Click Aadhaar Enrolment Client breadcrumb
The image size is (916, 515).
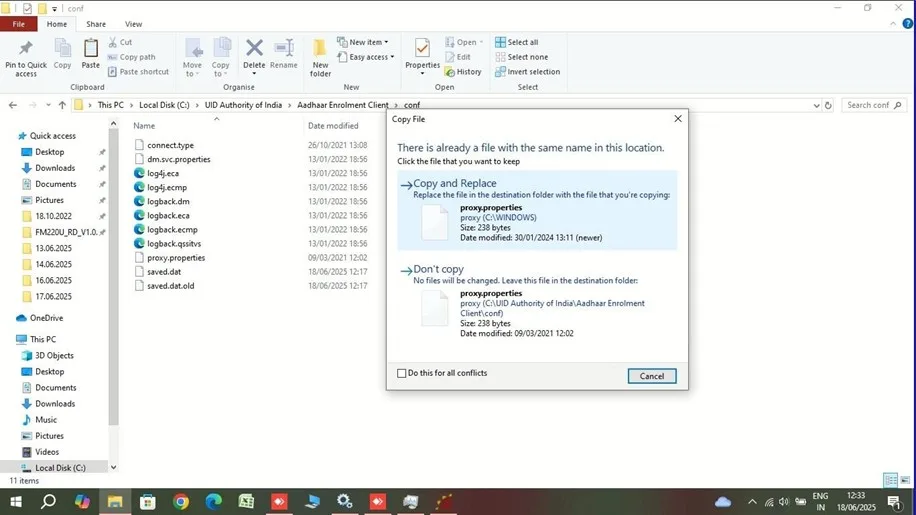(343, 105)
